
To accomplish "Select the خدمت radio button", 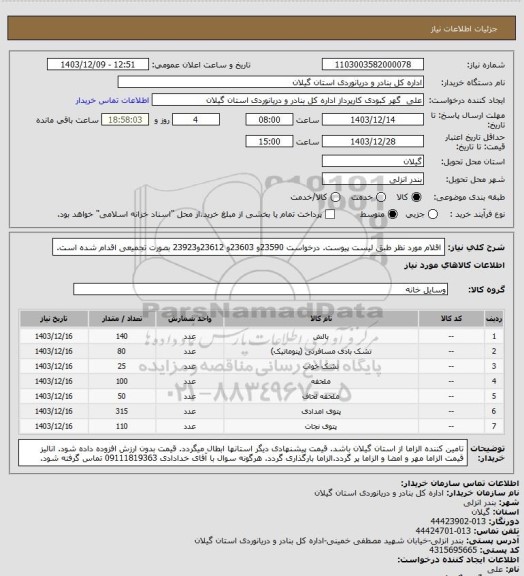I will pos(381,197).
